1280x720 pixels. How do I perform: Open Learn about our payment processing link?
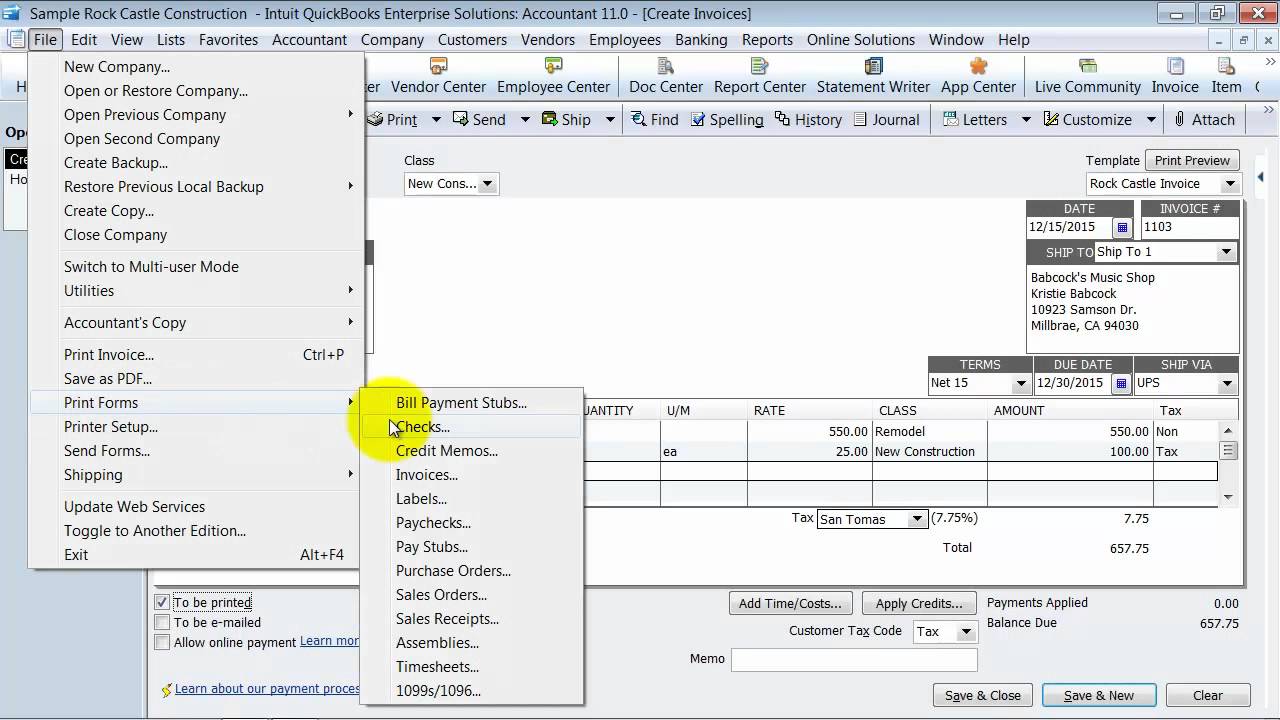coord(267,689)
